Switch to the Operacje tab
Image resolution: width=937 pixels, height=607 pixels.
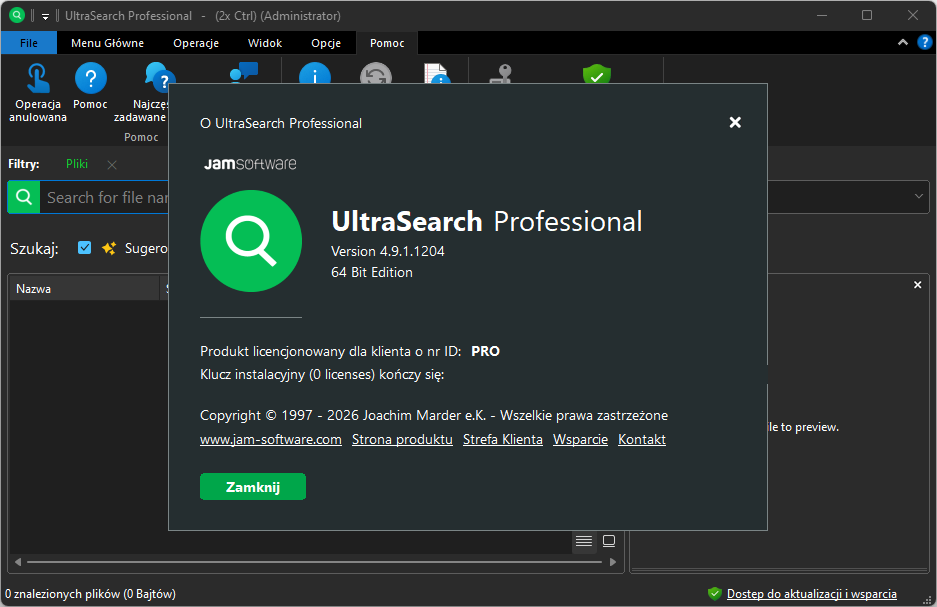[x=196, y=43]
